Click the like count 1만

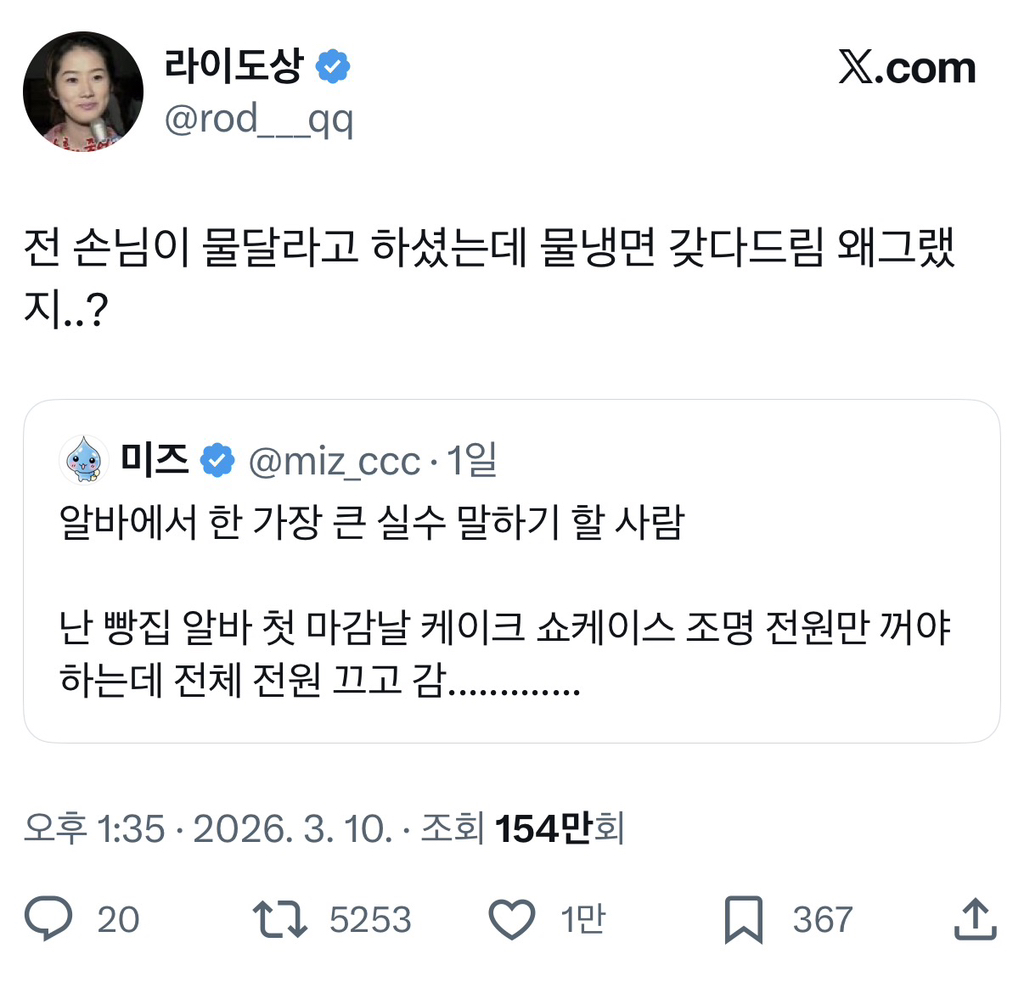click(x=584, y=919)
